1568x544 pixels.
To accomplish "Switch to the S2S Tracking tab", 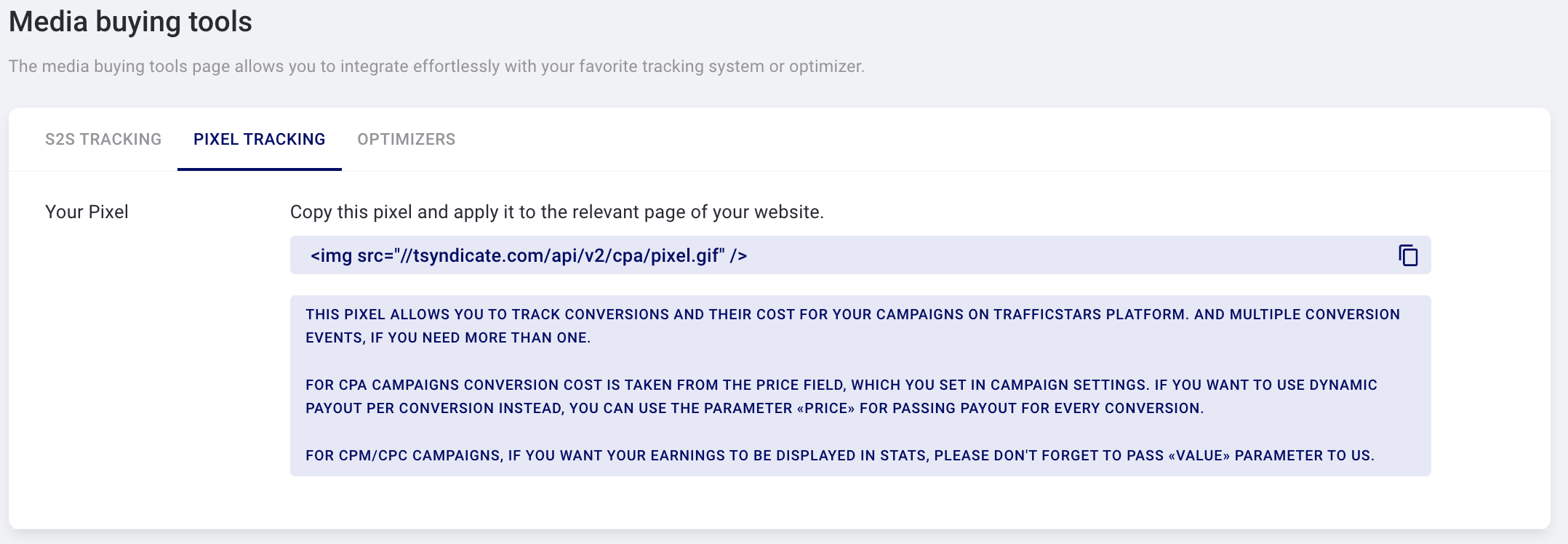I will [x=103, y=139].
